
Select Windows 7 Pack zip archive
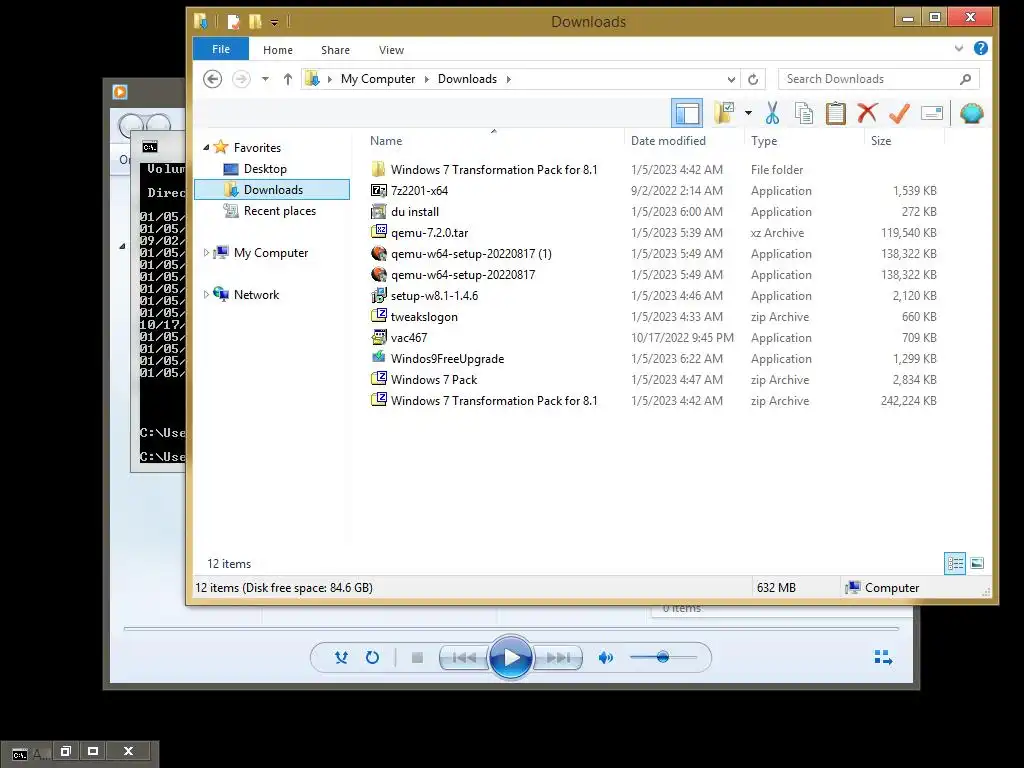434,379
